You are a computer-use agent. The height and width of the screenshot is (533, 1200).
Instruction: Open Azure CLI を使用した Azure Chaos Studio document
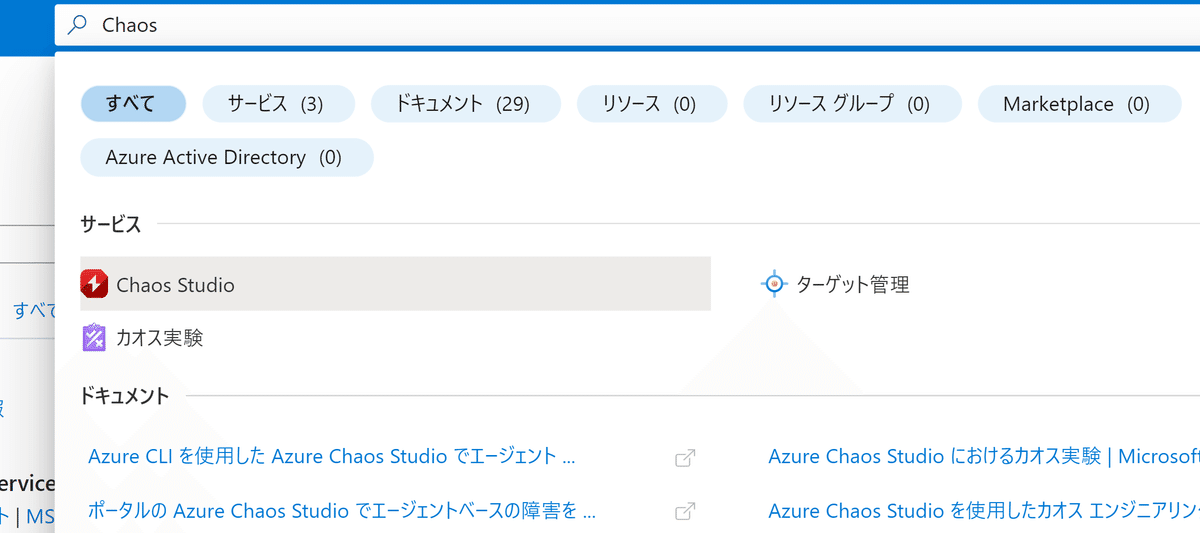pyautogui.click(x=332, y=457)
